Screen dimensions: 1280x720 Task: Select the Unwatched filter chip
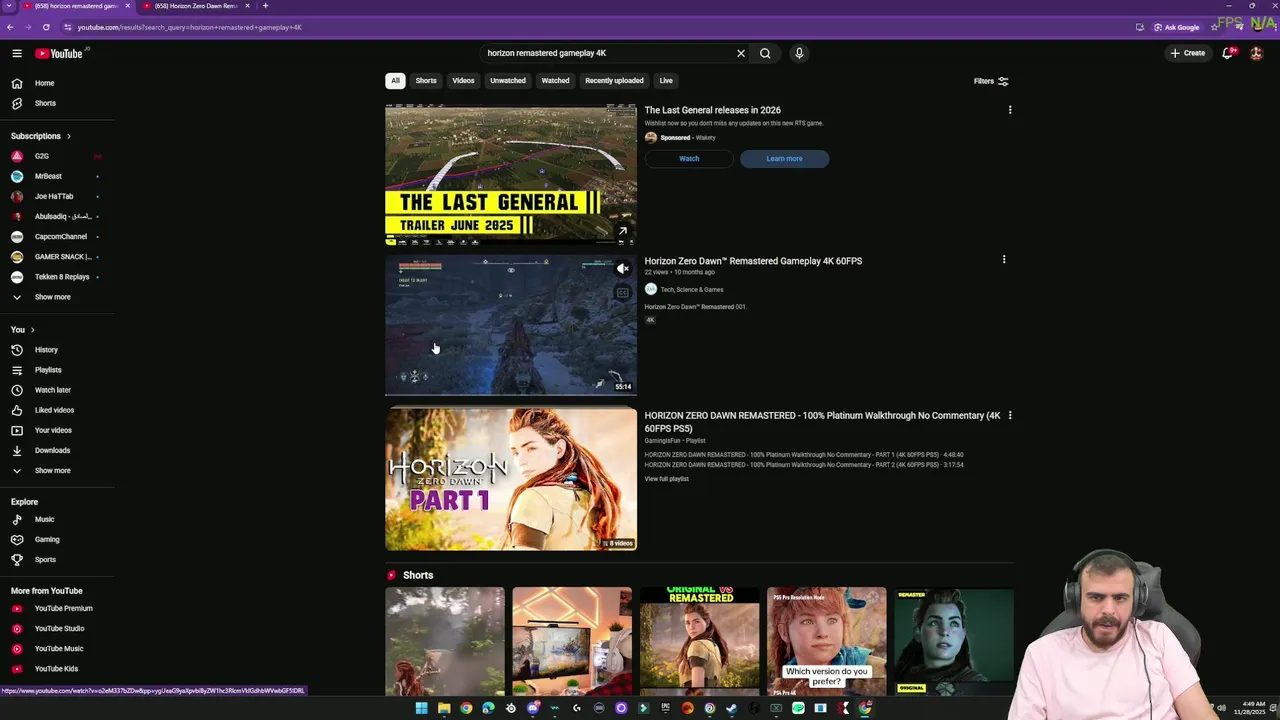(x=508, y=80)
